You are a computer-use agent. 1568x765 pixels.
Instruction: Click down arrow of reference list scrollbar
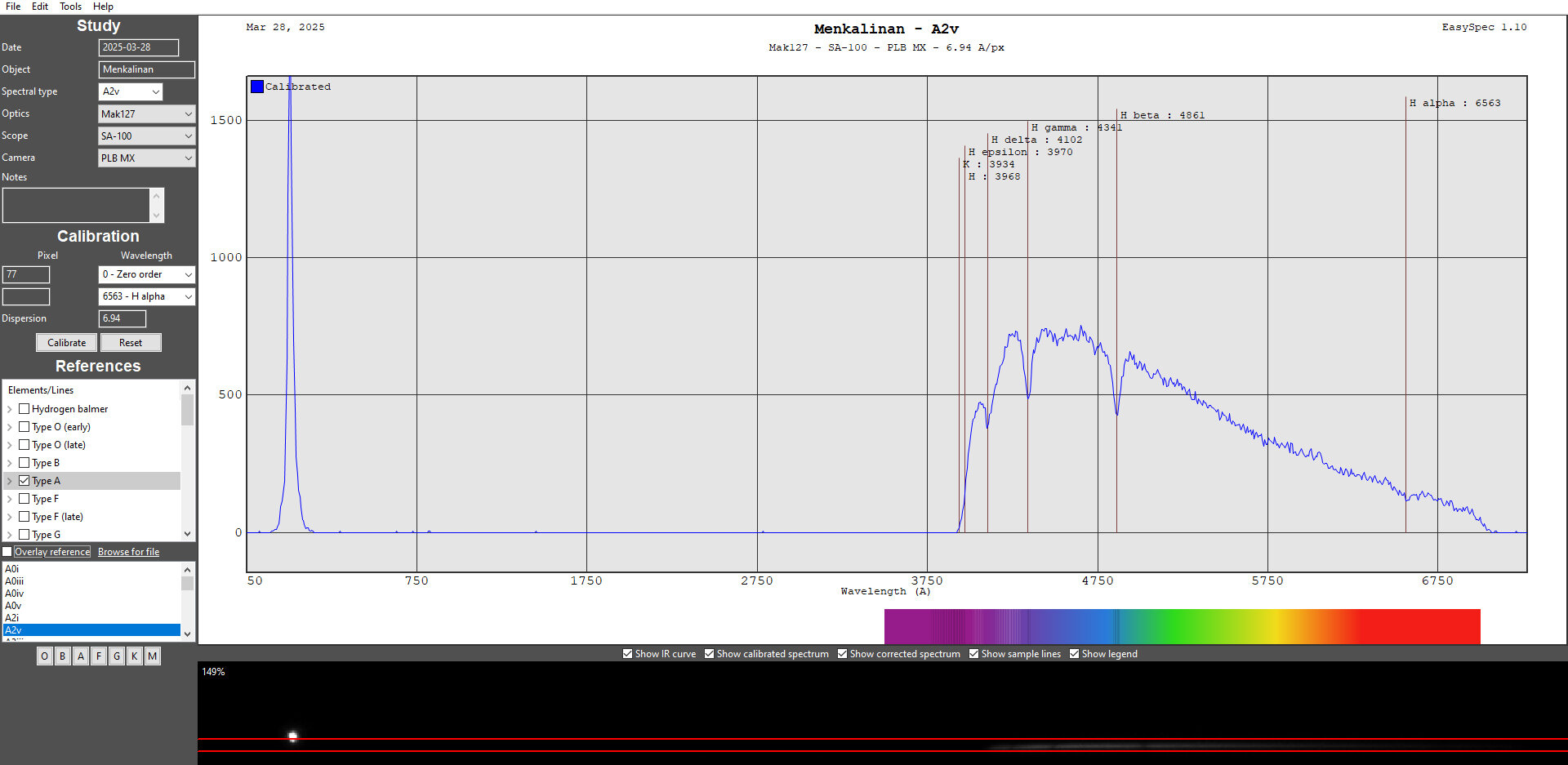point(188,634)
